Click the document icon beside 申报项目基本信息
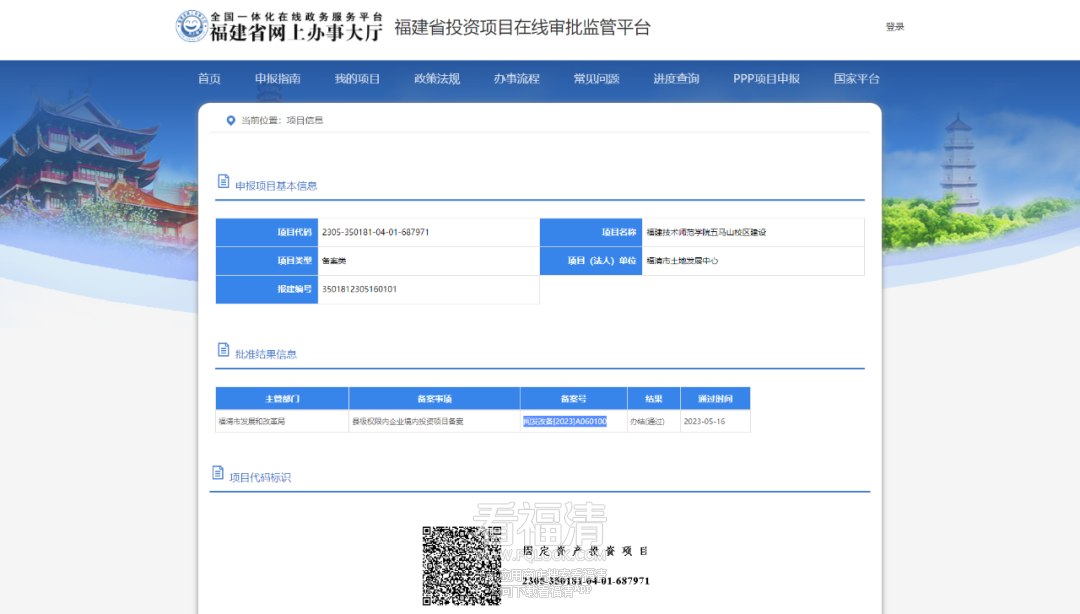This screenshot has height=614, width=1080. [223, 181]
